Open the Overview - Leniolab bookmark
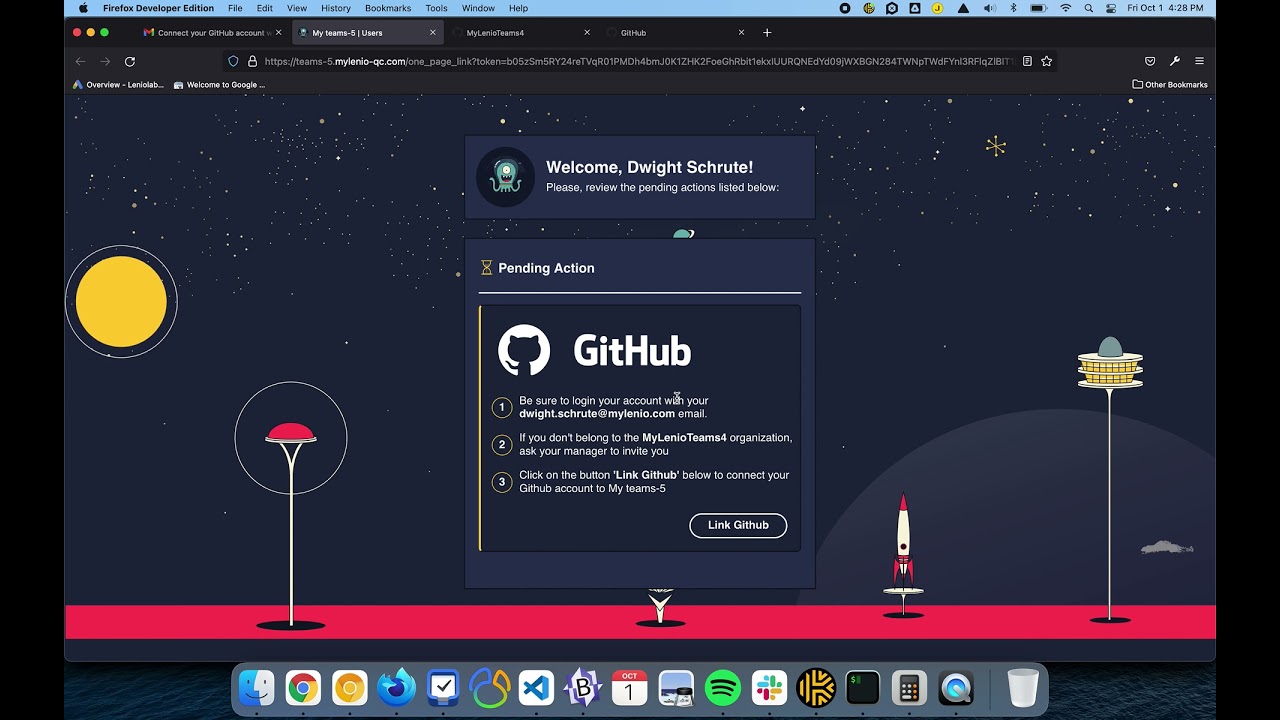This screenshot has width=1280, height=720. 118,85
